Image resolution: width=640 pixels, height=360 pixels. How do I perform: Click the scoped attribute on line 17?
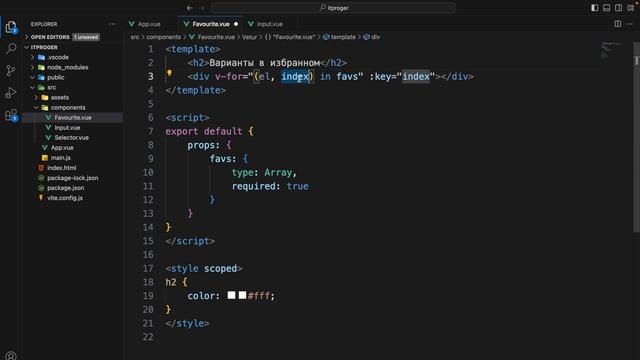click(x=220, y=269)
